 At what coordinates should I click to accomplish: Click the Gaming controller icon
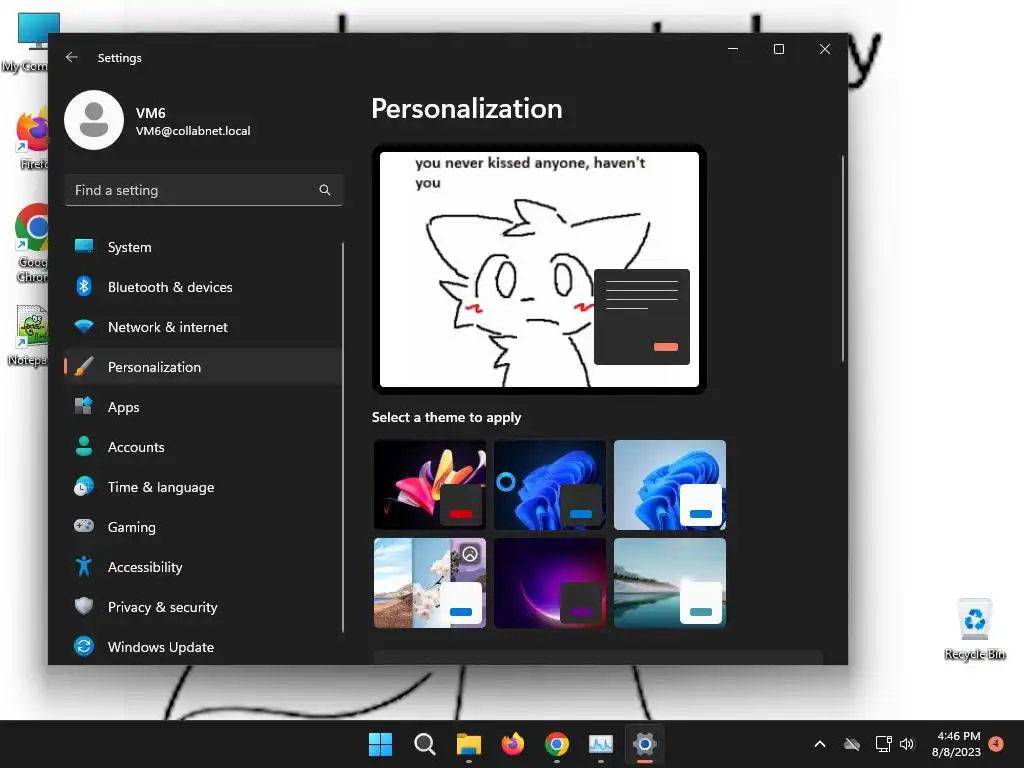pyautogui.click(x=84, y=526)
